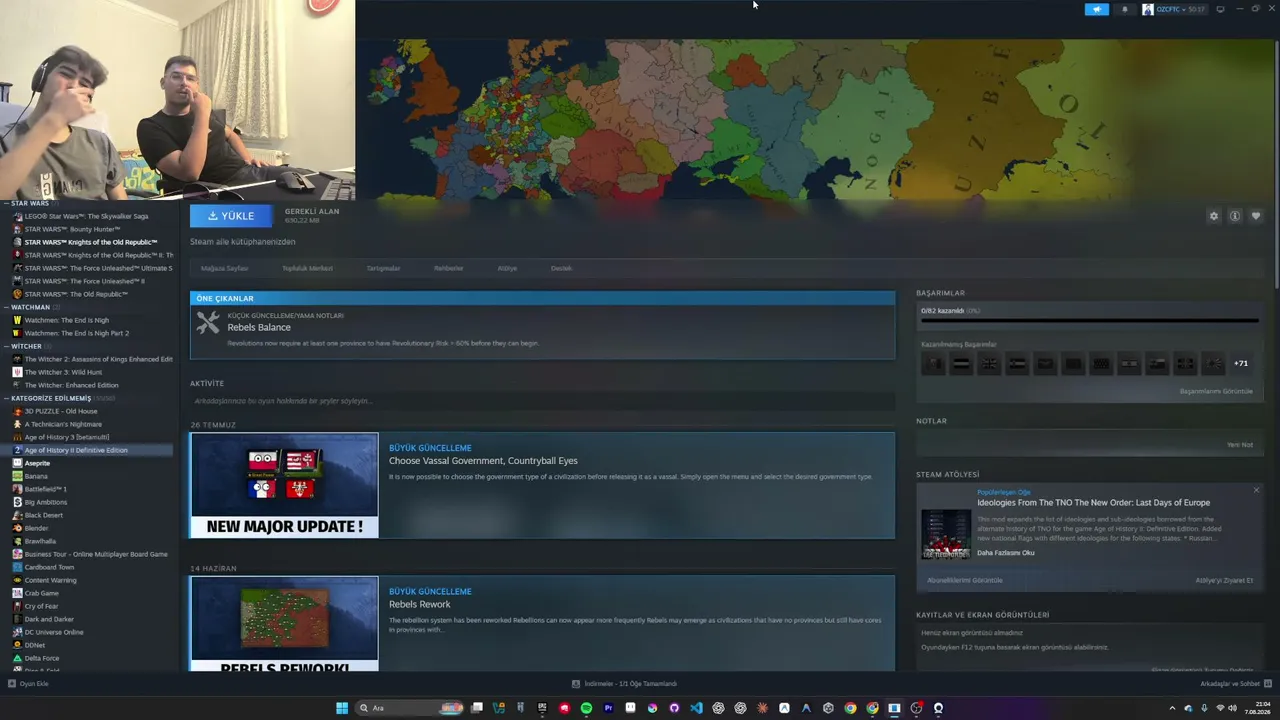Click the Aseprite icon in the library list
The image size is (1280, 720).
(17, 463)
